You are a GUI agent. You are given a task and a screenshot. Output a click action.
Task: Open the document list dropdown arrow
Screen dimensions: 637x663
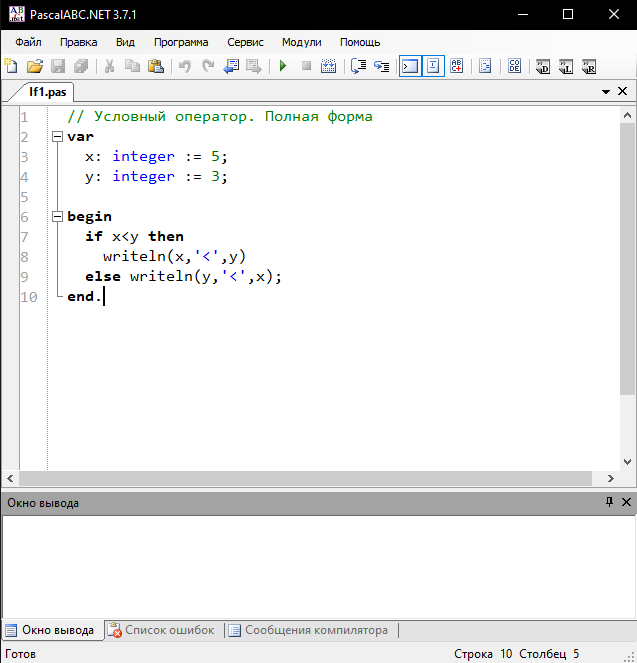tap(606, 91)
